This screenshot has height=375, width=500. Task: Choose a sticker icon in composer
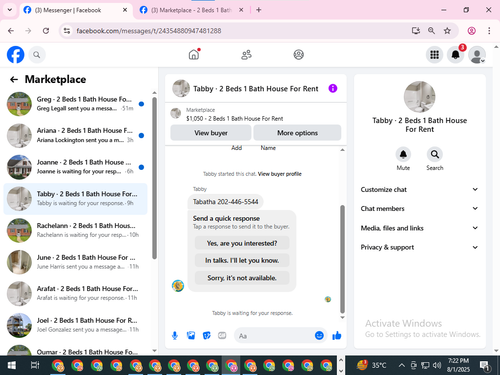coord(207,336)
